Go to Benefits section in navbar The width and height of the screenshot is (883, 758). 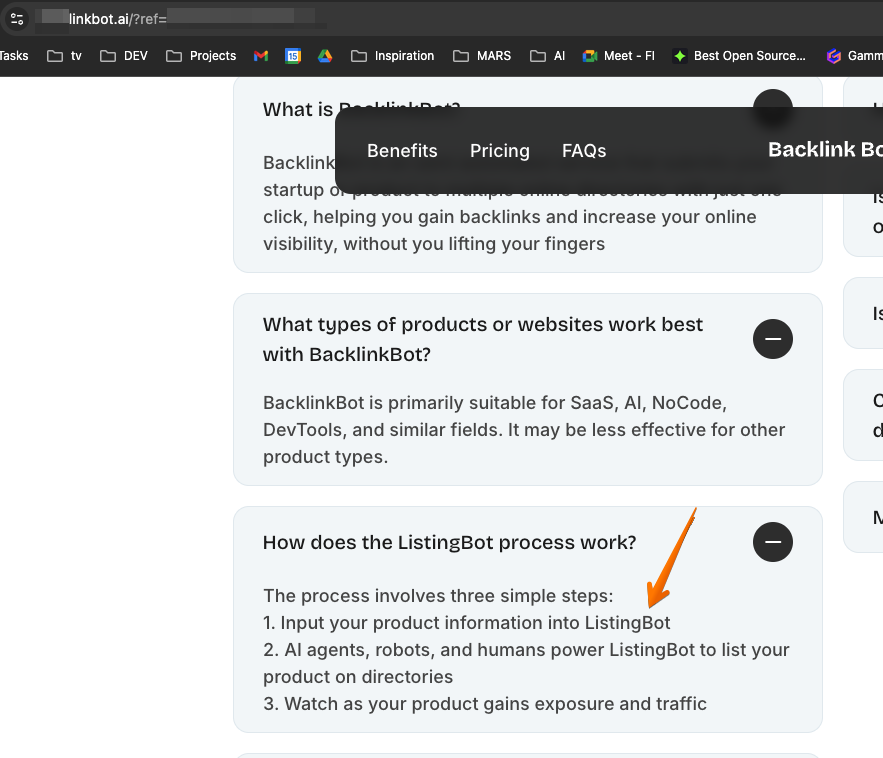[402, 151]
